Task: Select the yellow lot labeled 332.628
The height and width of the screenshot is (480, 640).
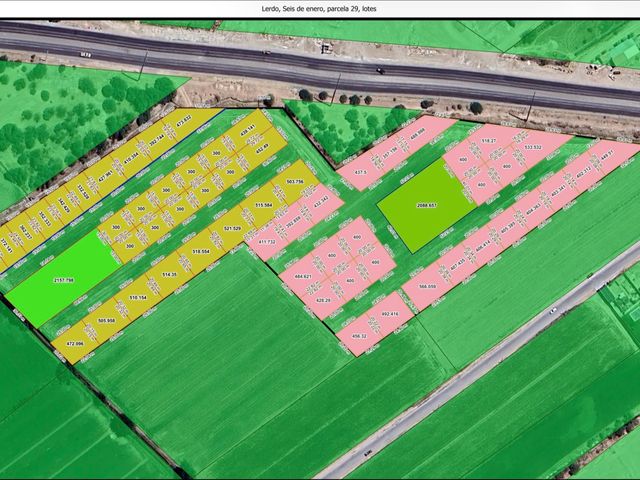Action: click(x=84, y=192)
